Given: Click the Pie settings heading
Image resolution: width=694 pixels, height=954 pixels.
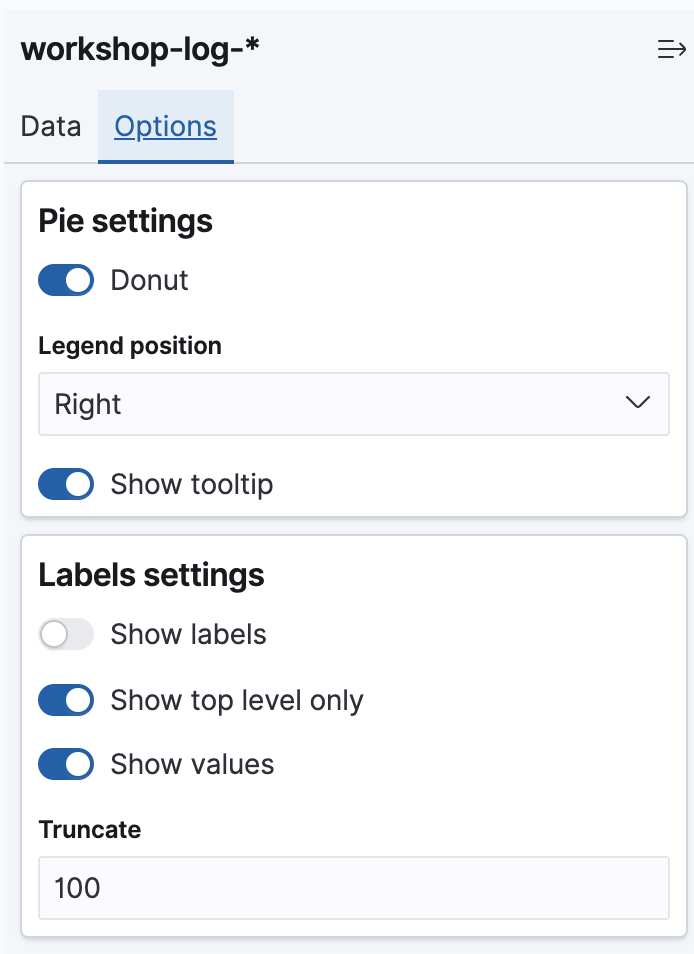Looking at the screenshot, I should 125,221.
